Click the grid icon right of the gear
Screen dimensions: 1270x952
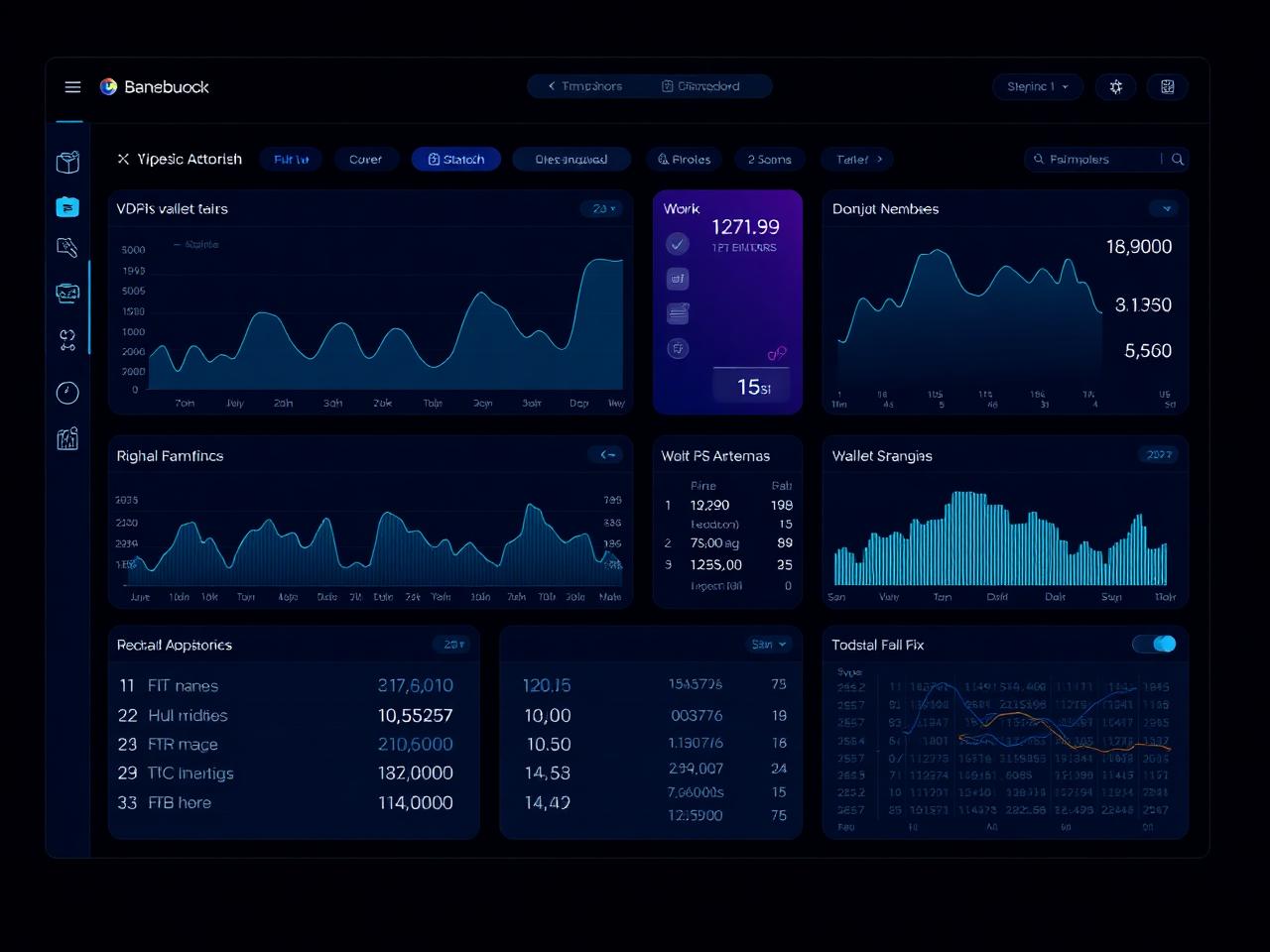[x=1168, y=87]
